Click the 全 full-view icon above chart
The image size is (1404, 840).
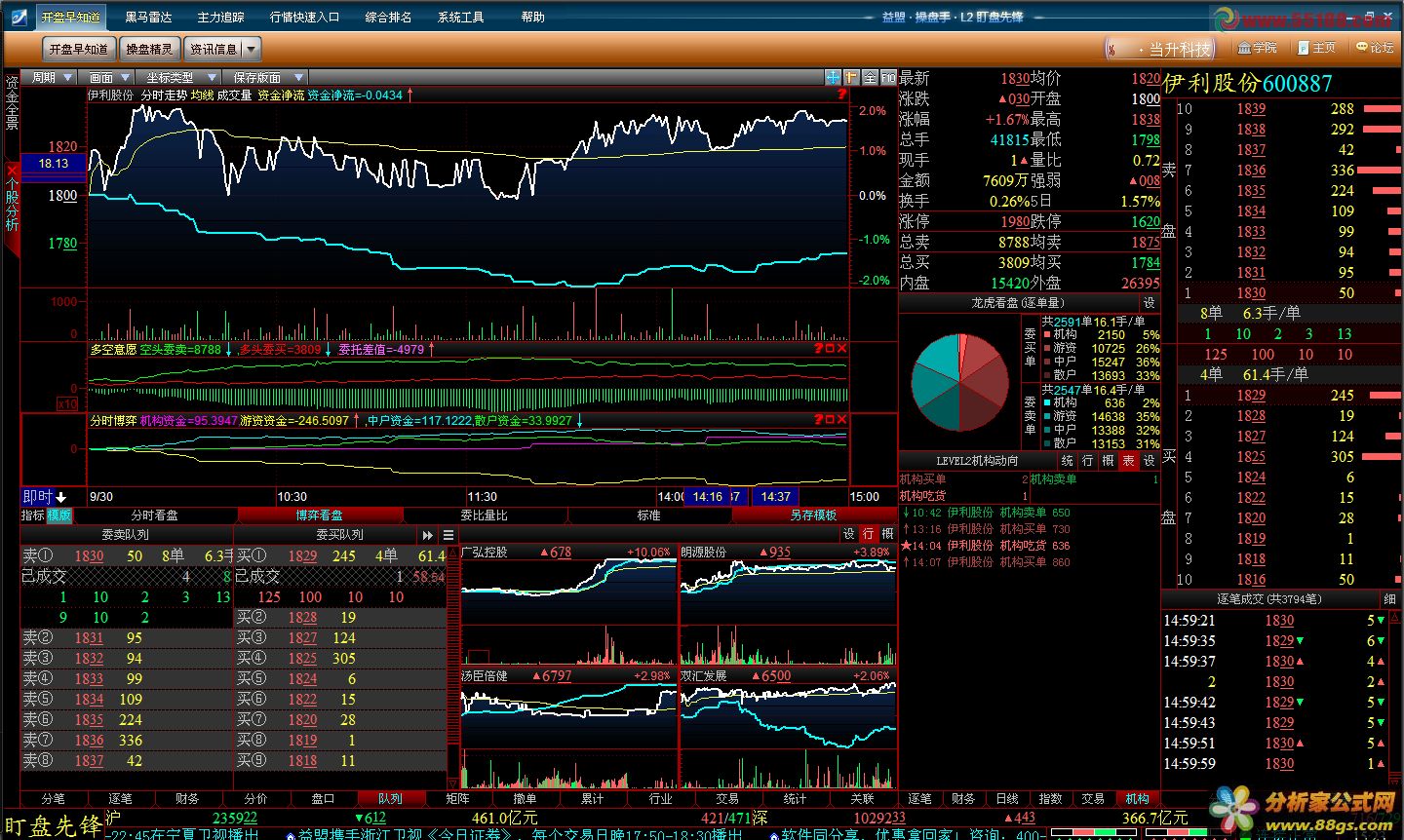(870, 77)
